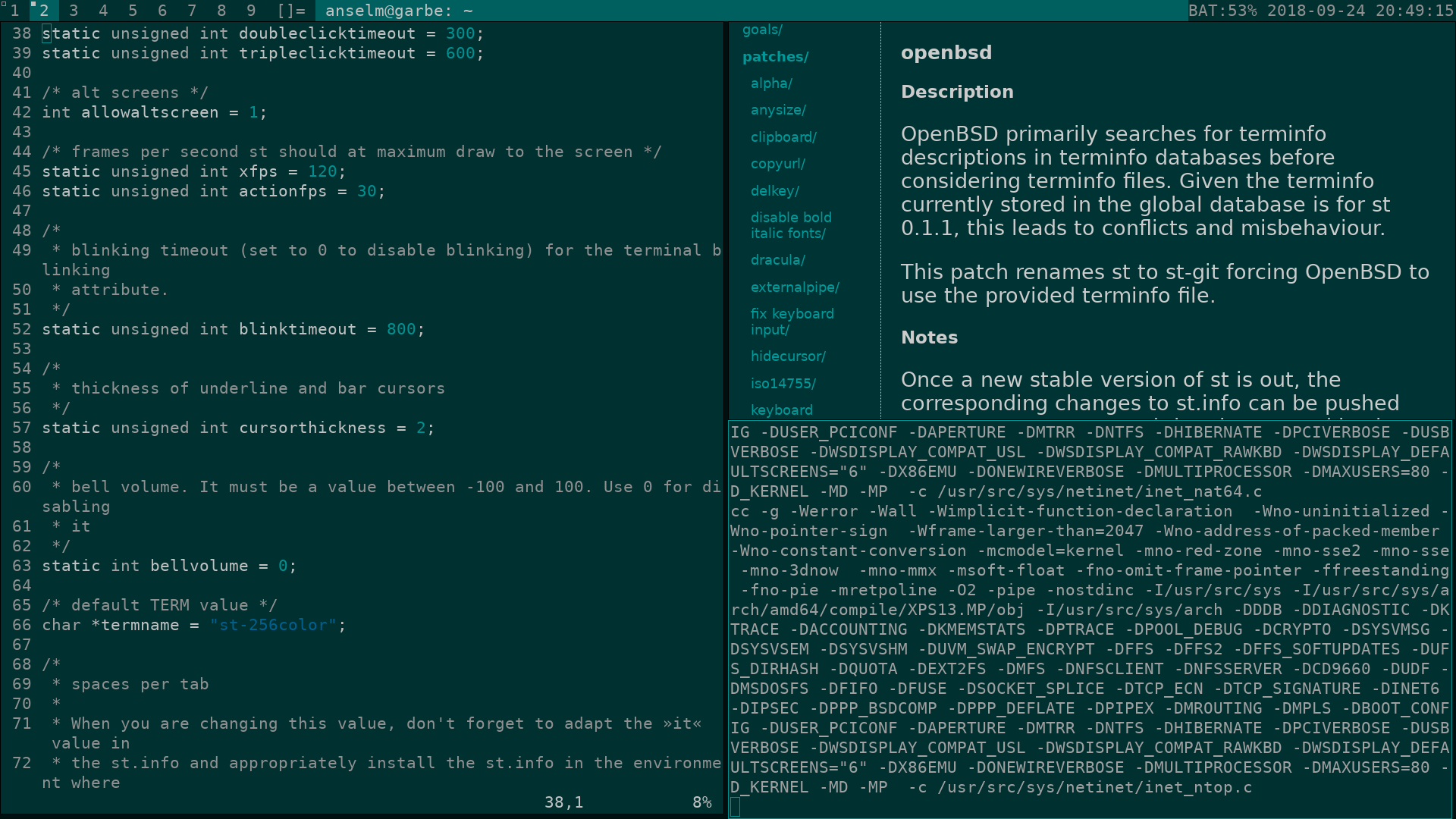Open the alpha/ patch page
1456x819 pixels.
[771, 83]
